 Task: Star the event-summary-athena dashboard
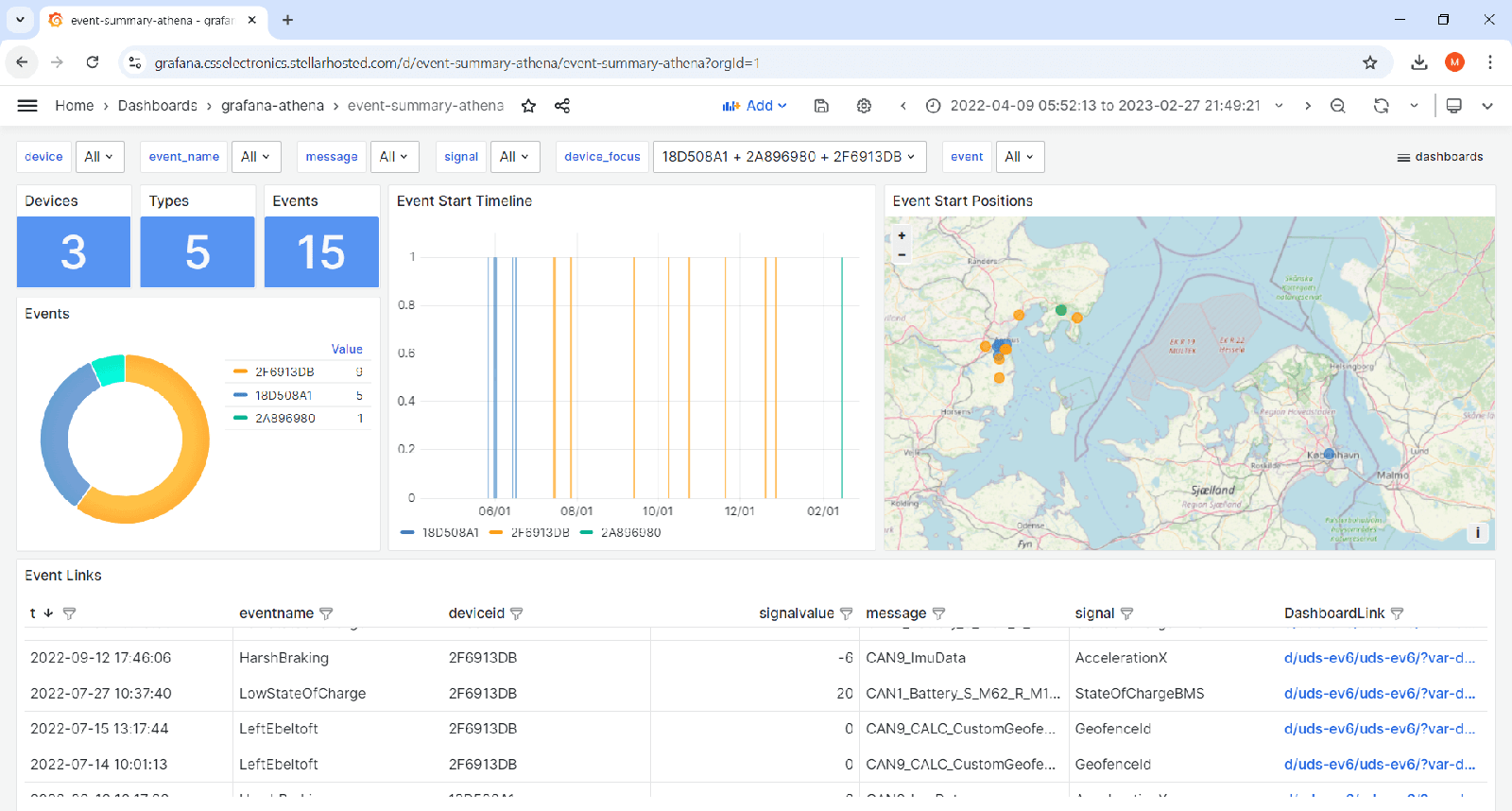coord(528,106)
